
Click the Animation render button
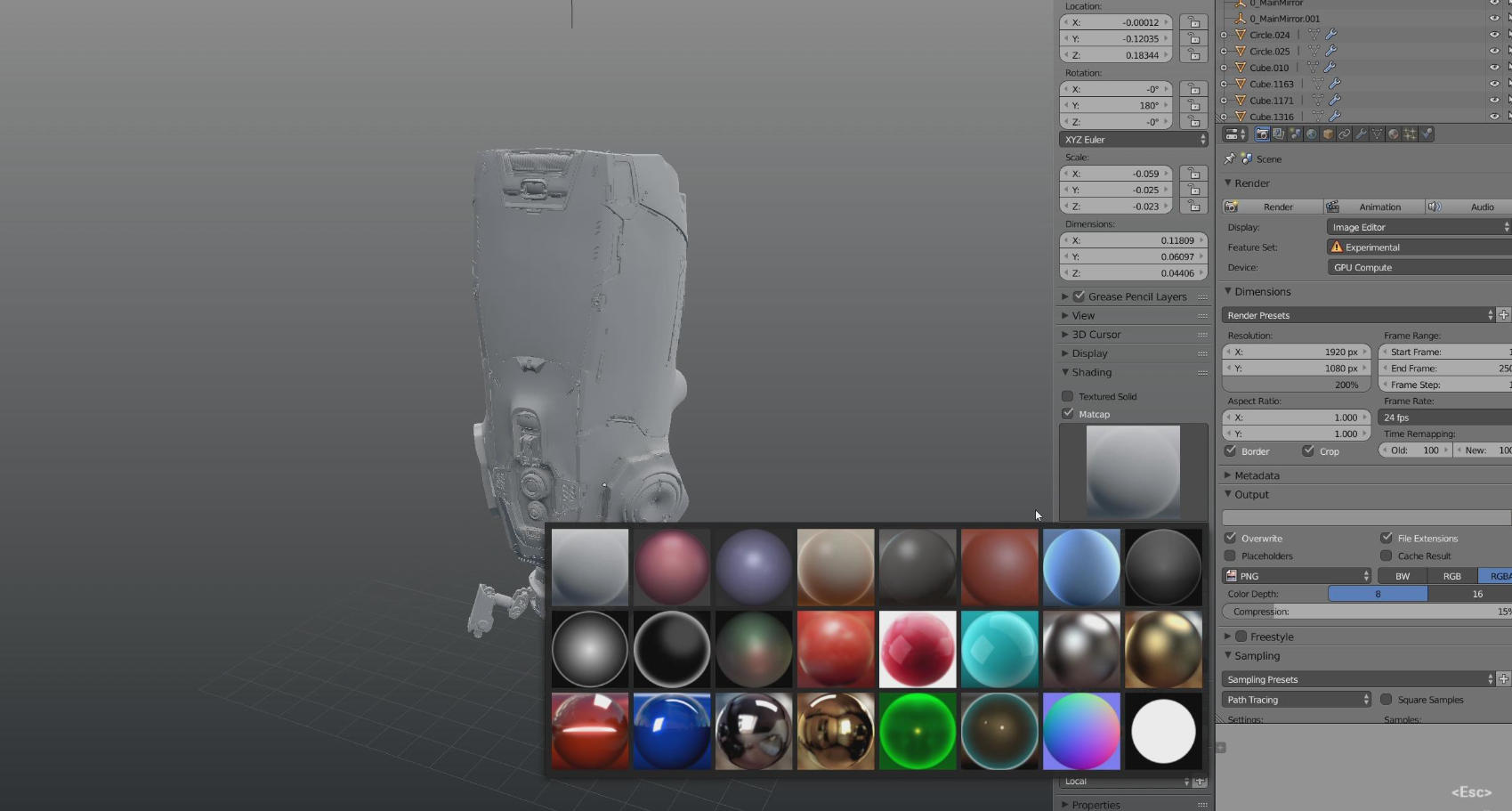point(1372,207)
